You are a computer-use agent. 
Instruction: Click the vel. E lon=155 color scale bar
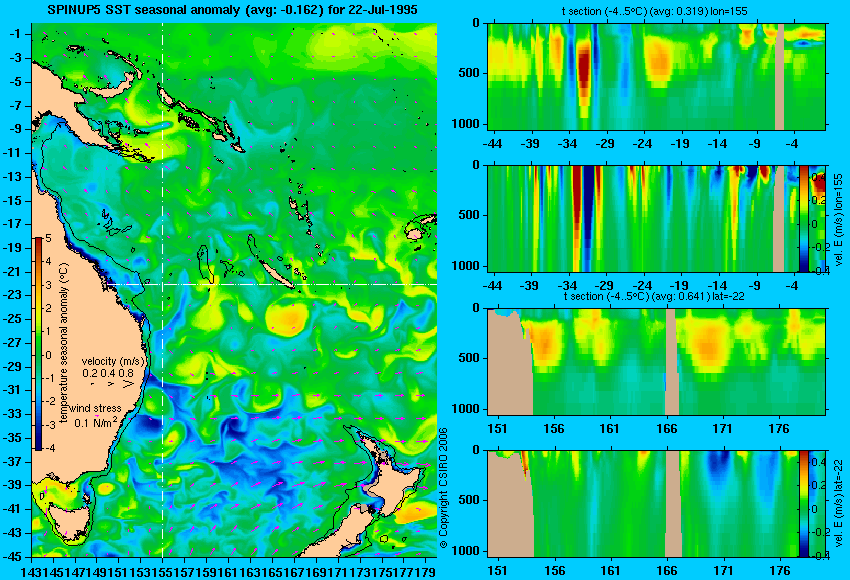[x=804, y=218]
